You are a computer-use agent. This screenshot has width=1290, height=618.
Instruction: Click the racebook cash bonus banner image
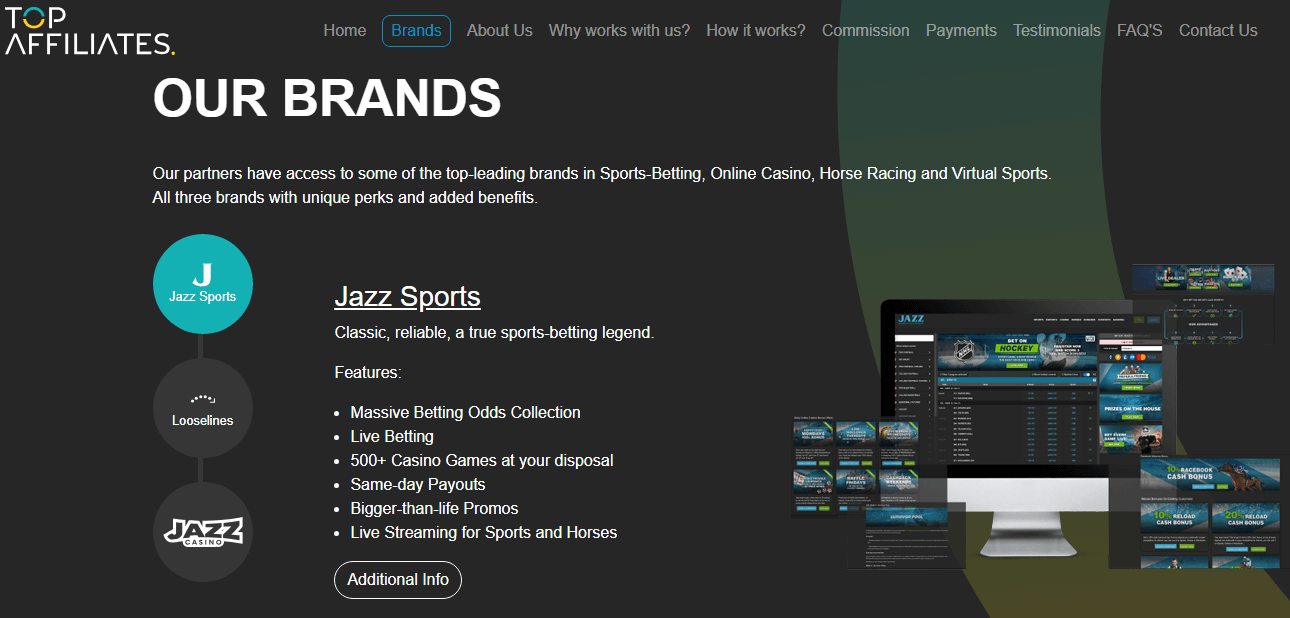click(1210, 475)
